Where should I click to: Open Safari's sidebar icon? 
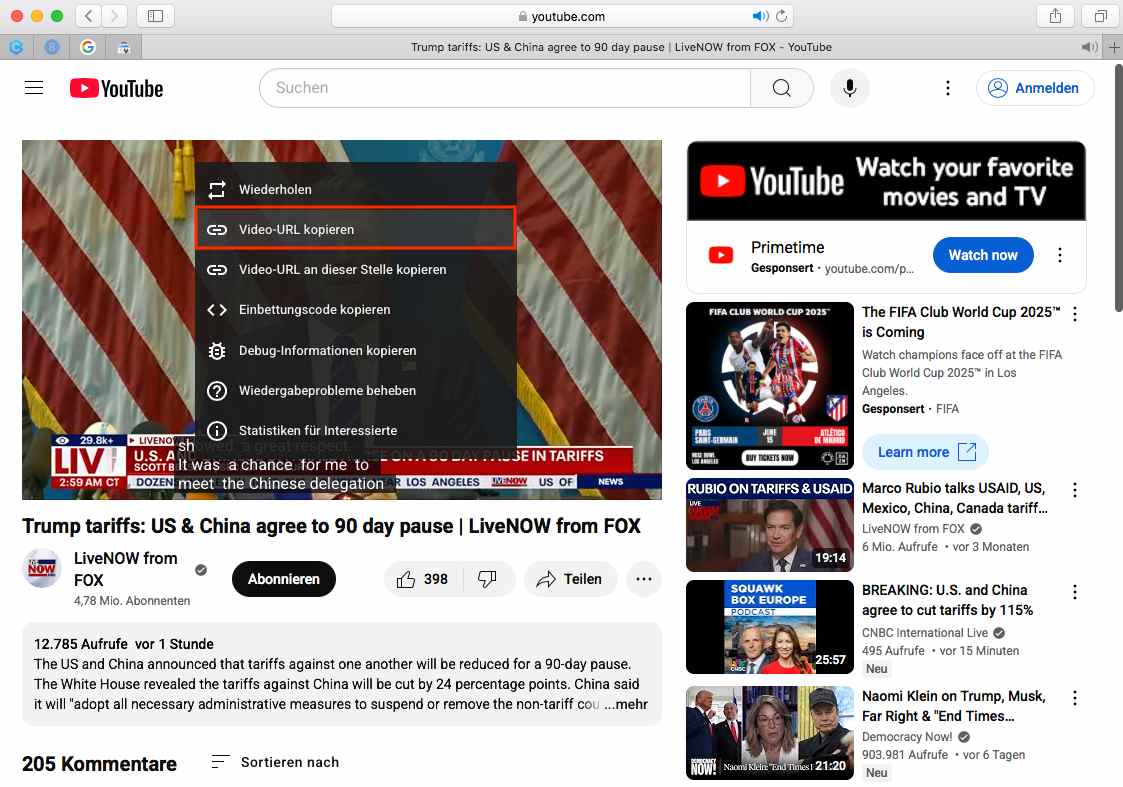[x=155, y=16]
